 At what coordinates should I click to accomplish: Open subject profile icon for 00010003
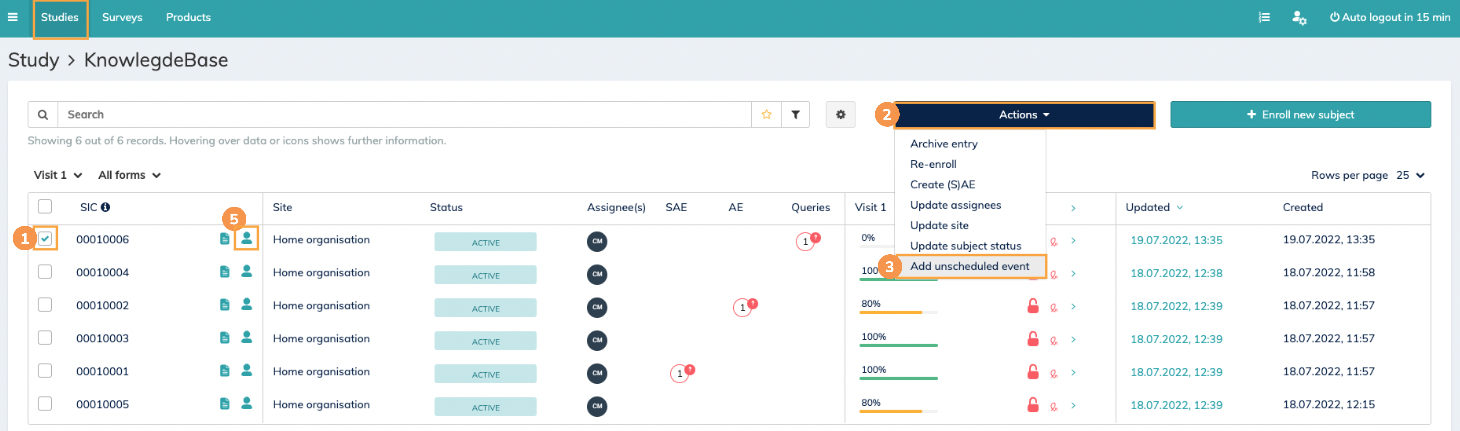coord(246,338)
